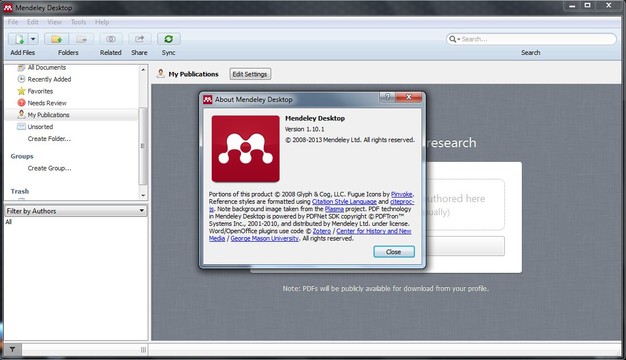
Task: Click the Favorites star icon
Action: (x=22, y=91)
